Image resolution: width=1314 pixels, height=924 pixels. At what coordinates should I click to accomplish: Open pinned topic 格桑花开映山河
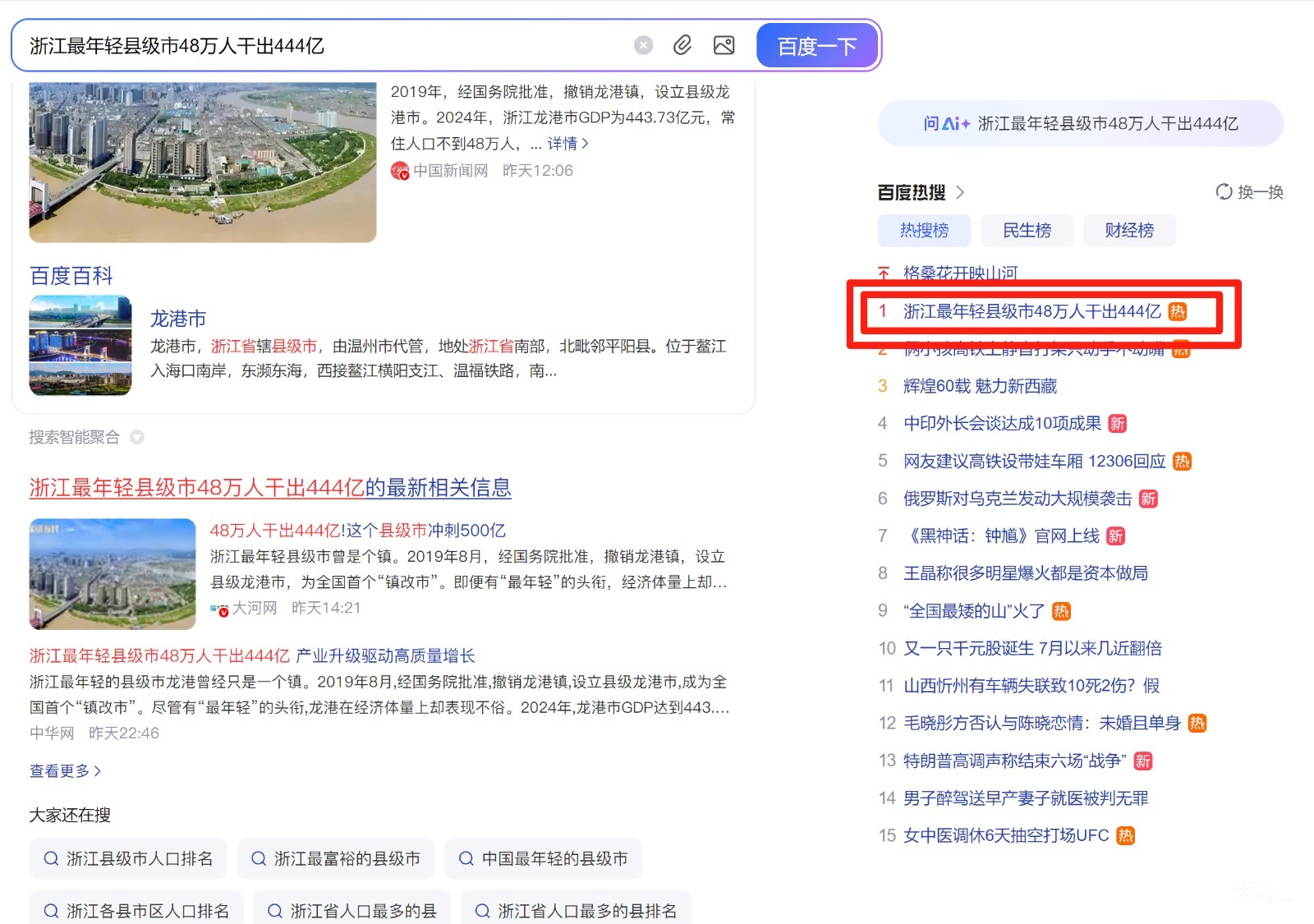[x=960, y=272]
